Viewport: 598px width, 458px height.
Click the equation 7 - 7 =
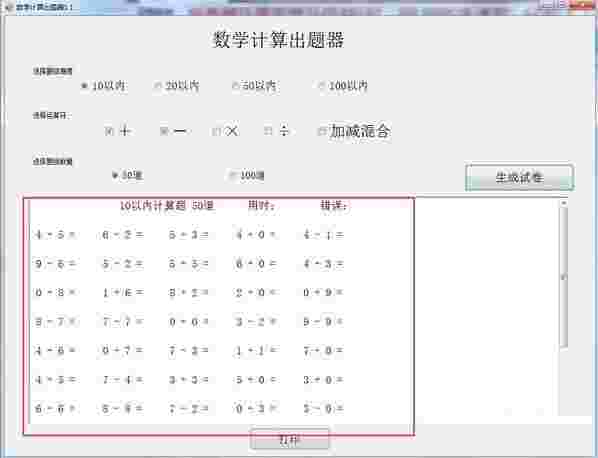(x=123, y=321)
